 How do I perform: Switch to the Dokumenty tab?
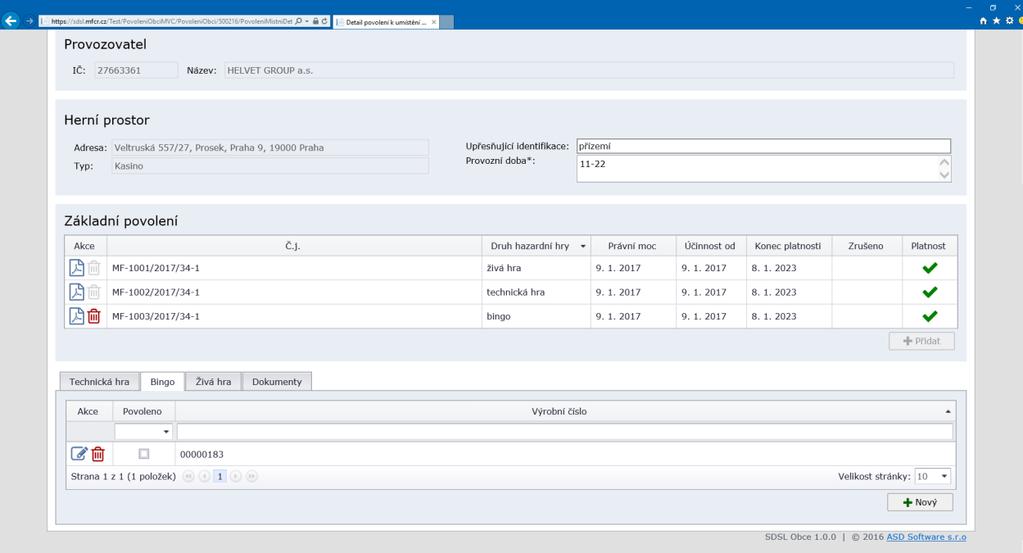[277, 381]
